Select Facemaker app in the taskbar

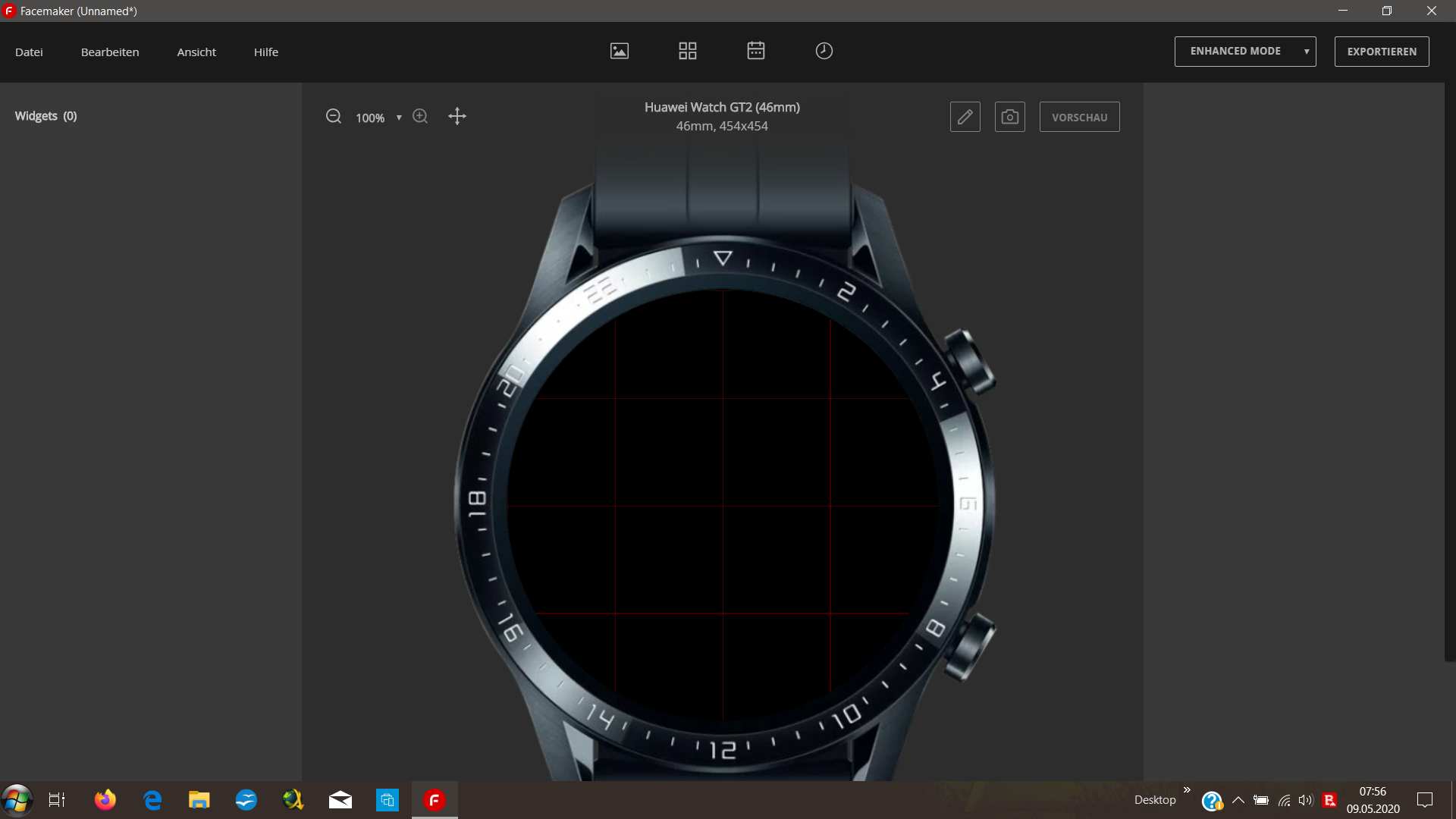click(435, 800)
